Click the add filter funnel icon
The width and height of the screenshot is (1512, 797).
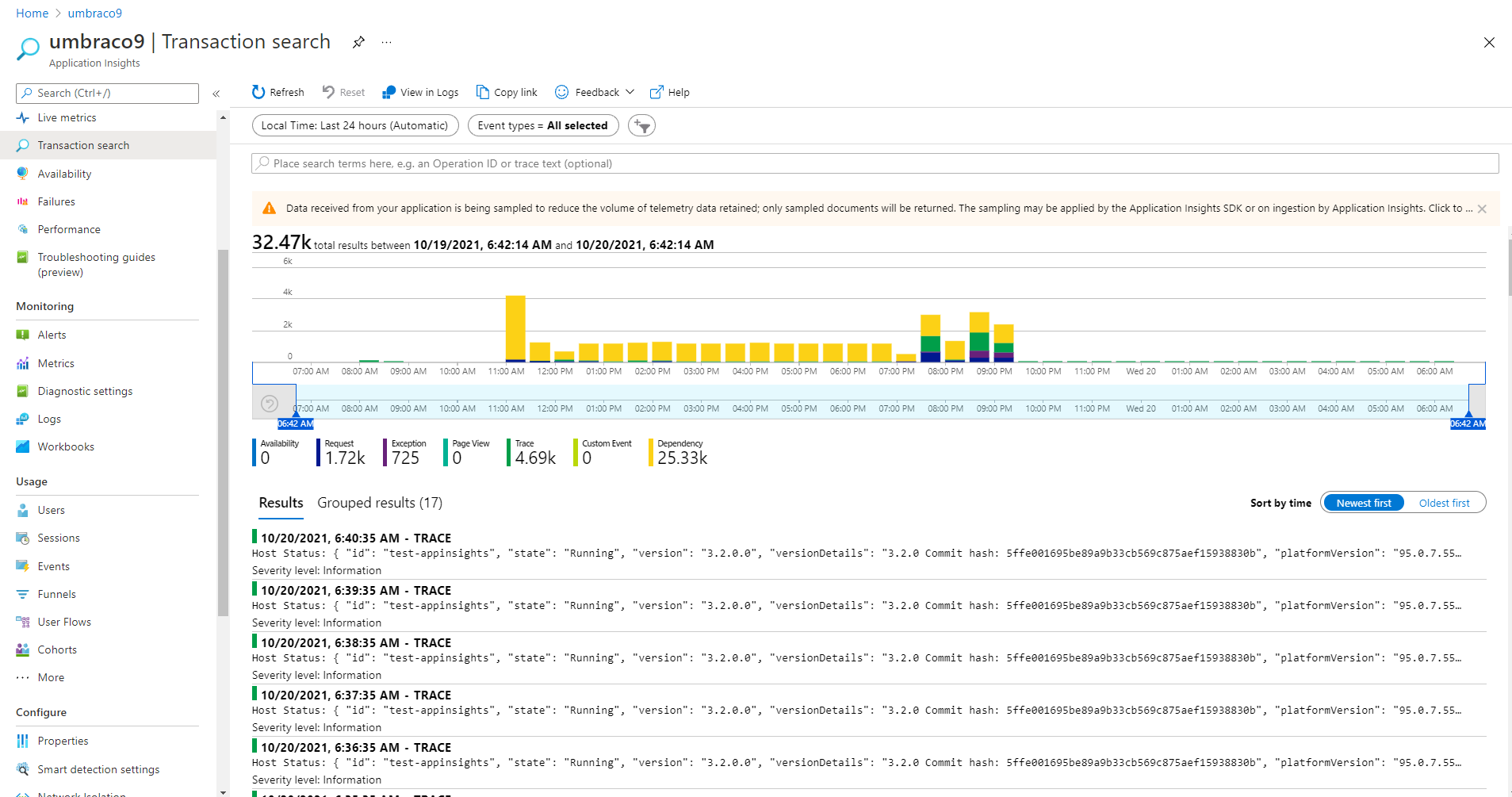click(641, 125)
